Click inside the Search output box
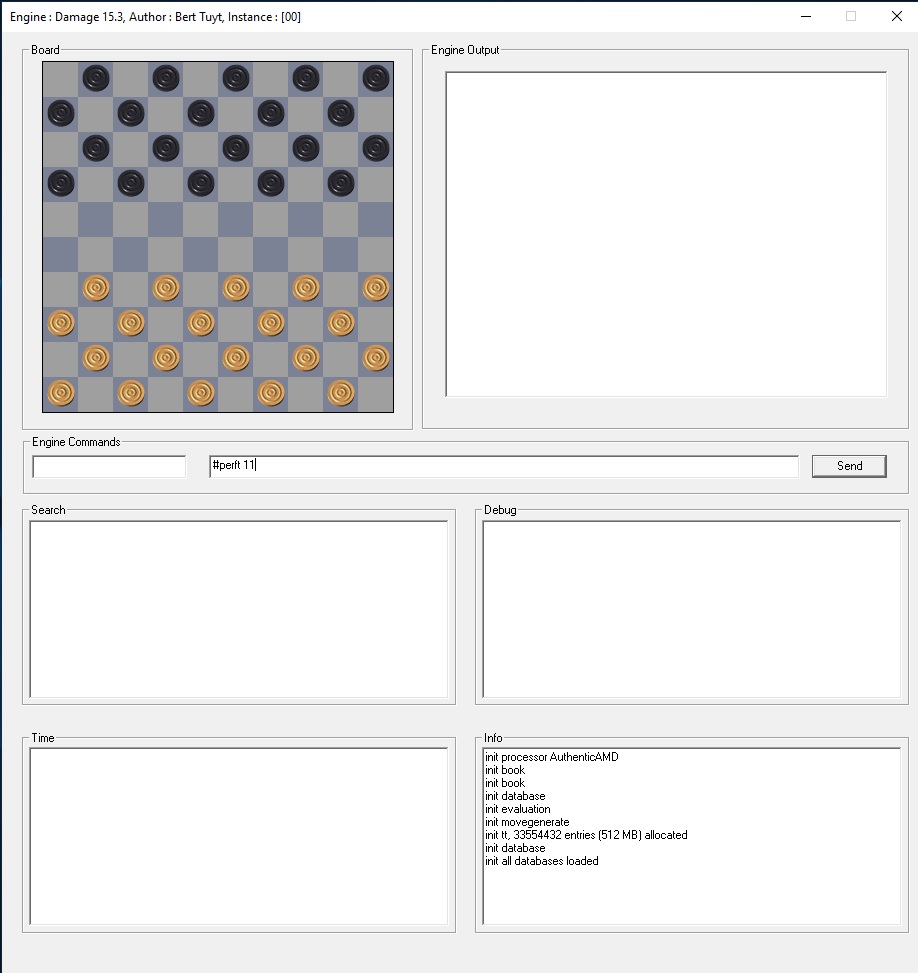Screen dimensions: 918x973 (x=238, y=609)
